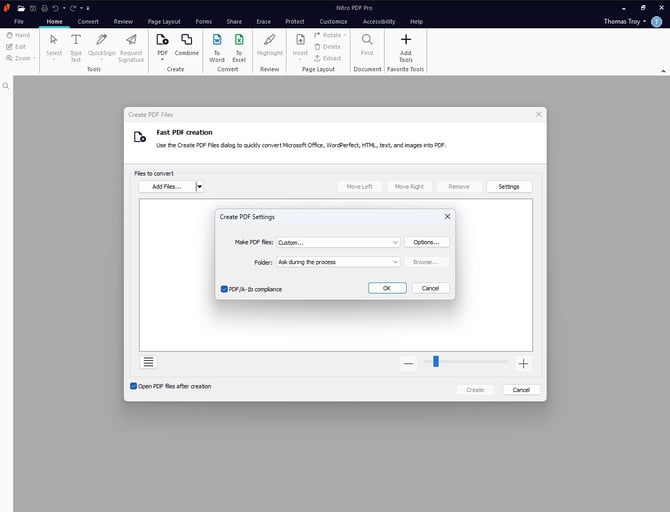Viewport: 670px width, 512px height.
Task: Open the Protect ribbon tab
Action: (295, 21)
